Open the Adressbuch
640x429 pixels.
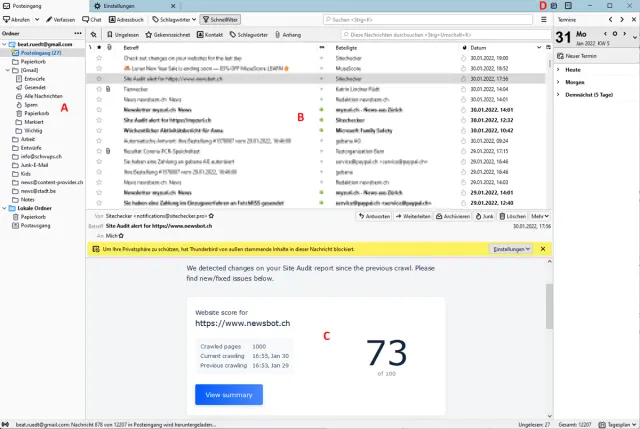coord(126,20)
